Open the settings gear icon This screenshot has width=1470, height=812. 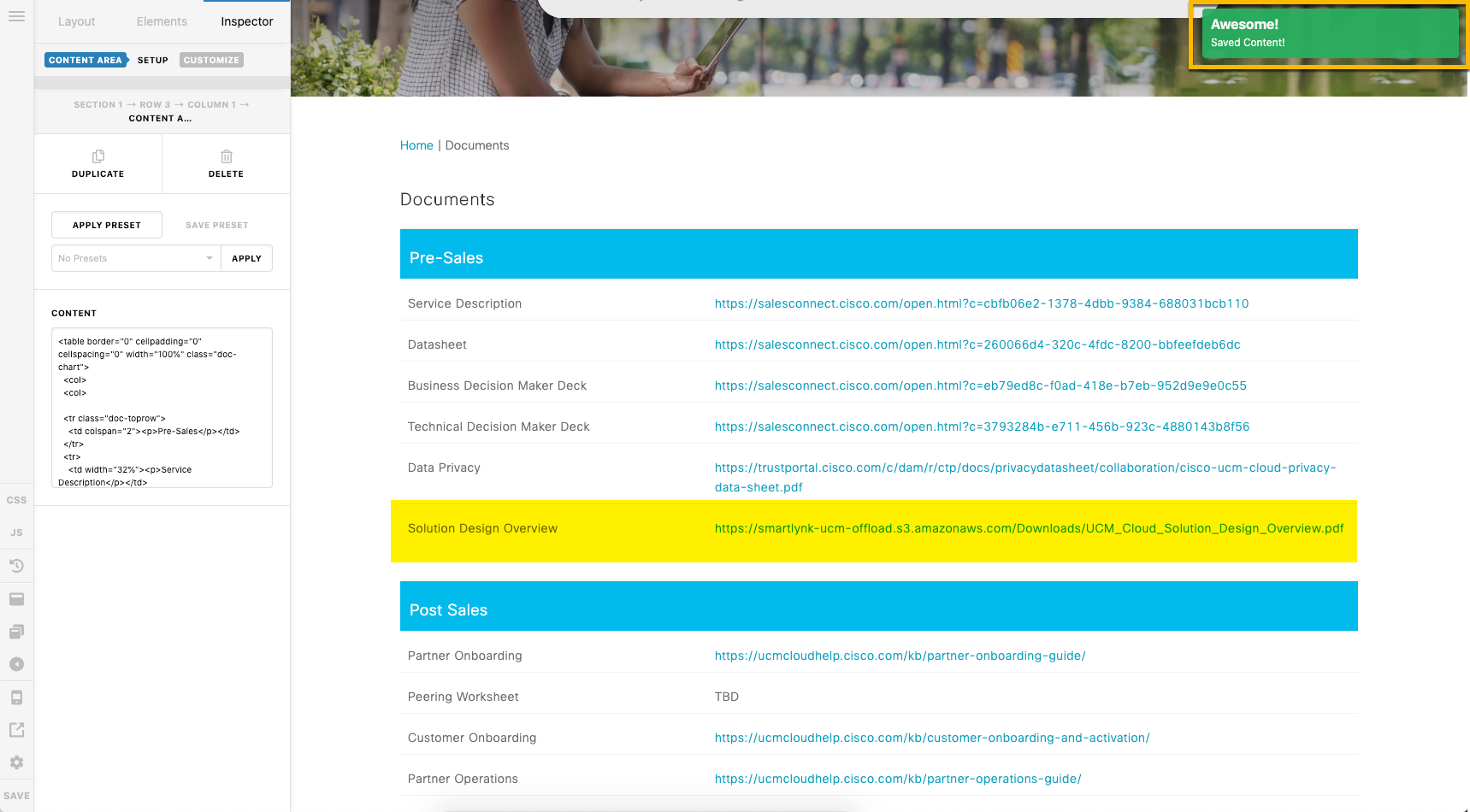(16, 762)
